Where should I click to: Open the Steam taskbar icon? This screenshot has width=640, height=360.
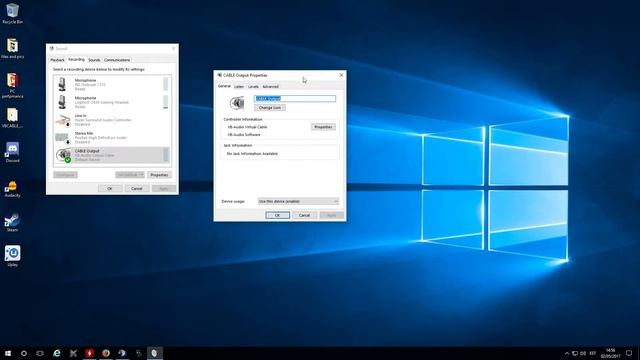pos(122,353)
